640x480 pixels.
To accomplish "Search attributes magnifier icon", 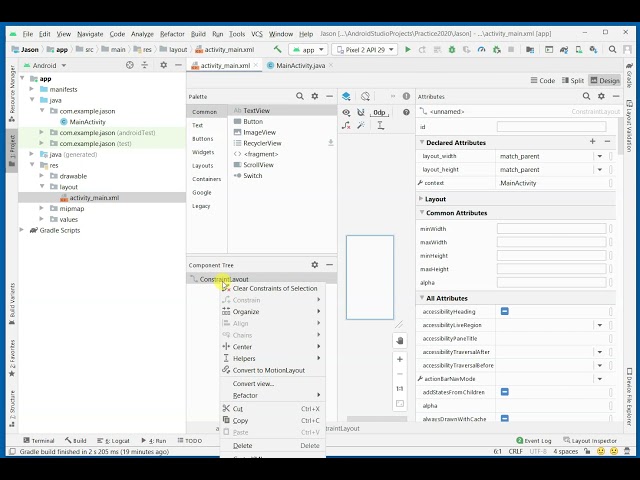I will (x=587, y=96).
